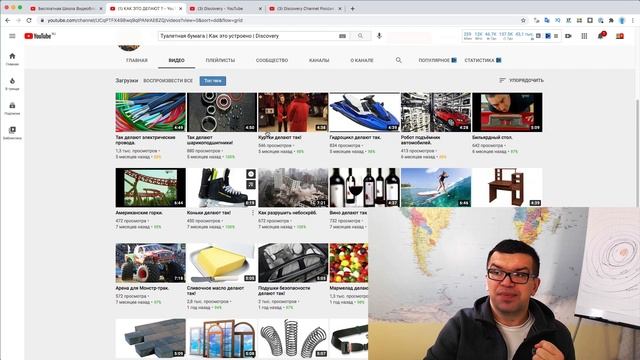Open the red jackets video thumbnail
This screenshot has width=640, height=360.
[293, 112]
